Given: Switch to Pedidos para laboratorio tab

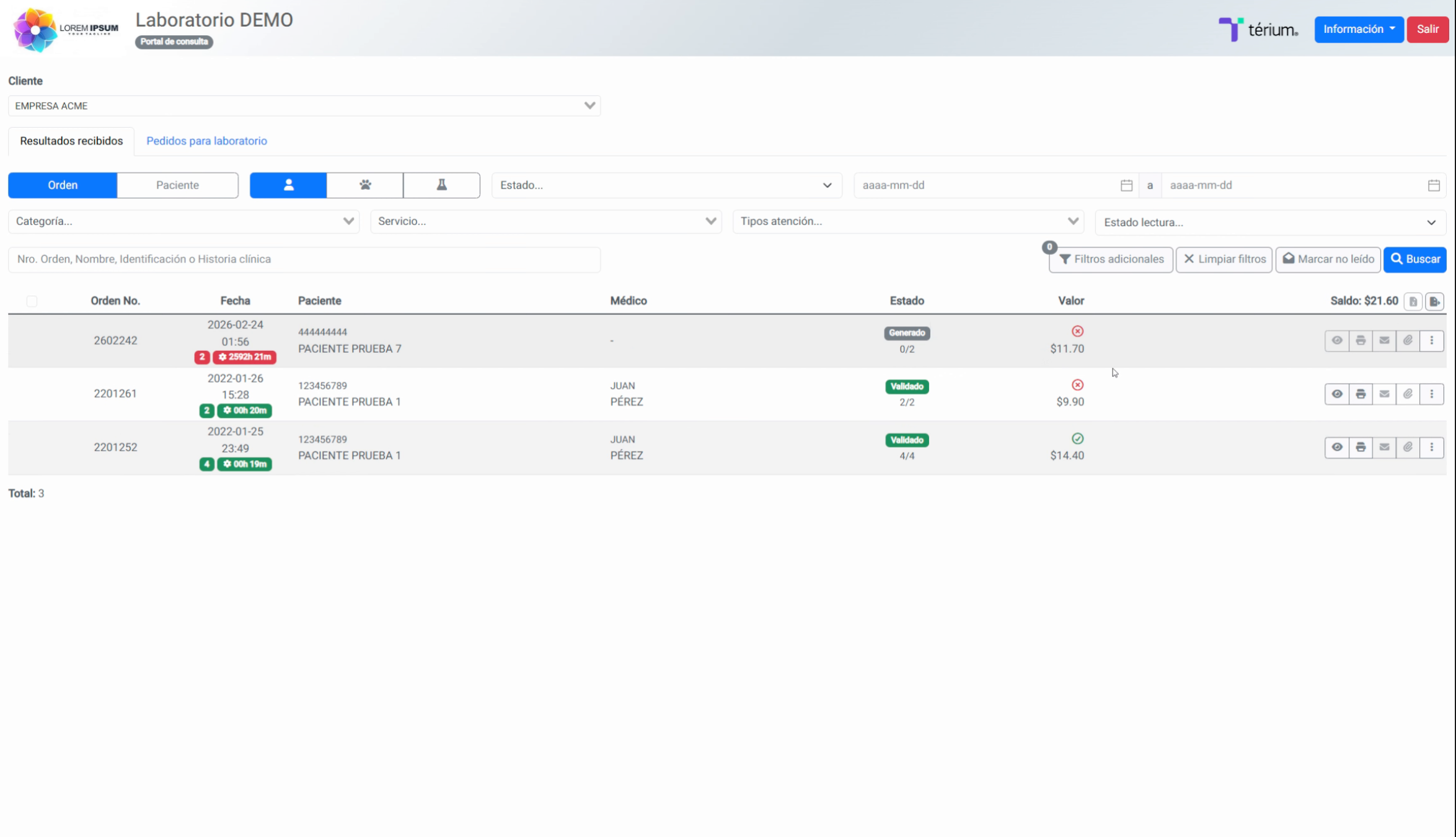Looking at the screenshot, I should pos(206,141).
